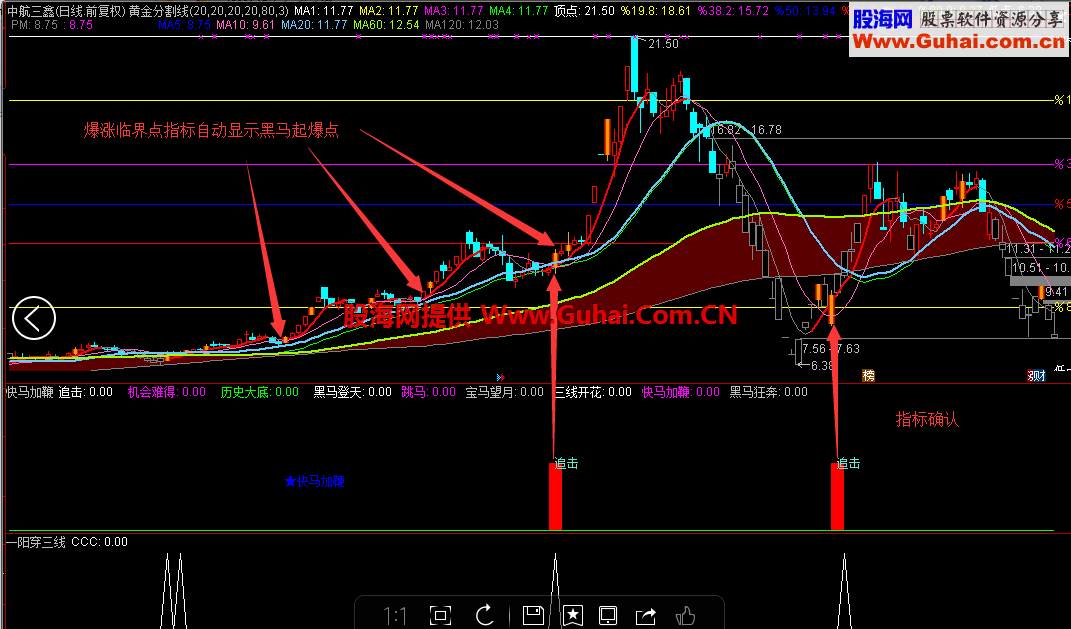Click the 21.50 peak price label

pyautogui.click(x=663, y=44)
